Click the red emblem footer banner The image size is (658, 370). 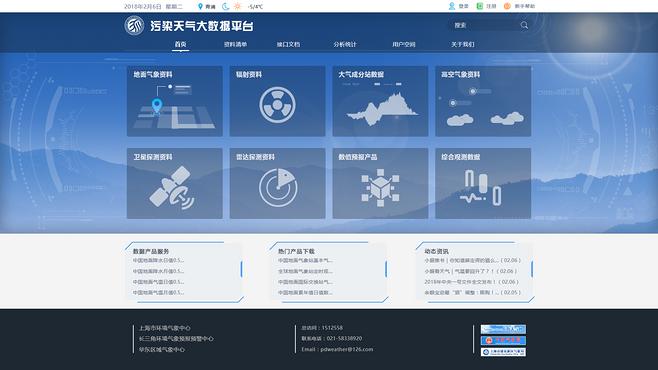(x=503, y=340)
